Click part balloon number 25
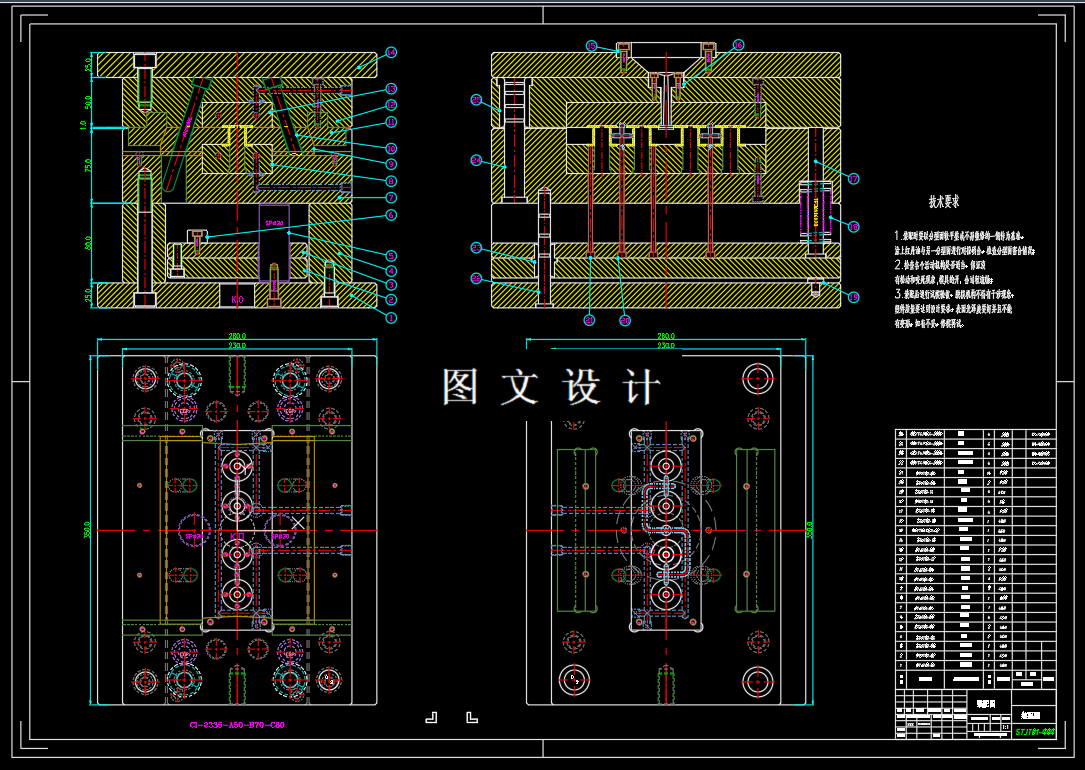Screen dimensions: 1085x770 [476, 100]
